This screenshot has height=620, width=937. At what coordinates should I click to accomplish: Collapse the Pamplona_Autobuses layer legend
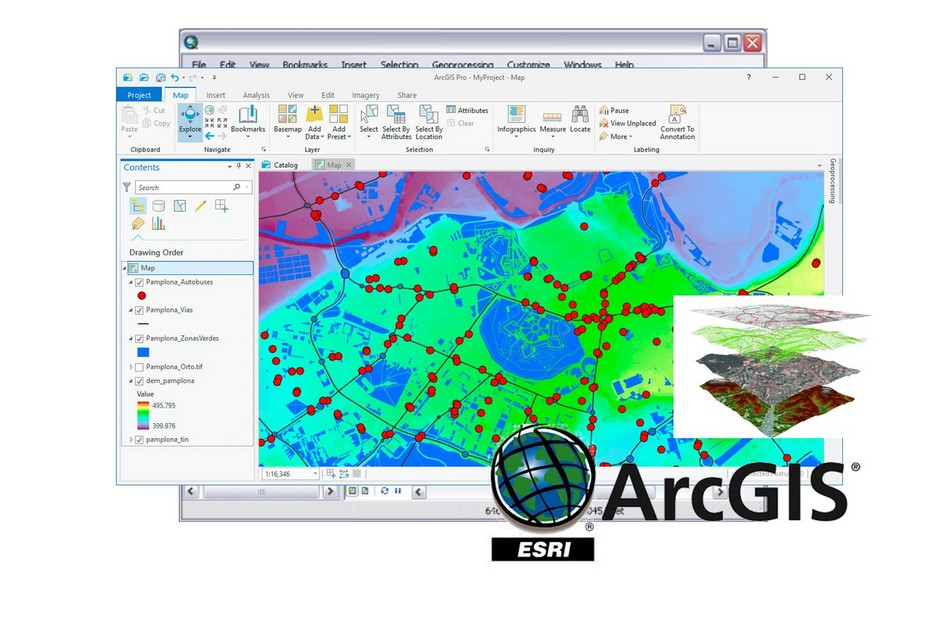(131, 282)
